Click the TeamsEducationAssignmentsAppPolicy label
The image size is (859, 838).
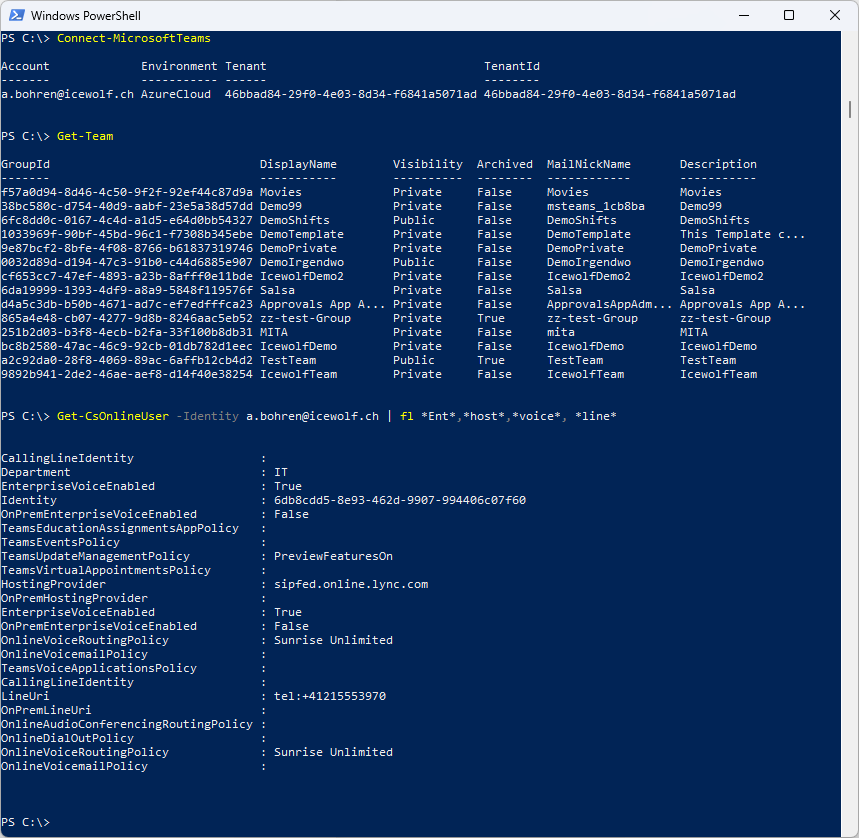120,529
